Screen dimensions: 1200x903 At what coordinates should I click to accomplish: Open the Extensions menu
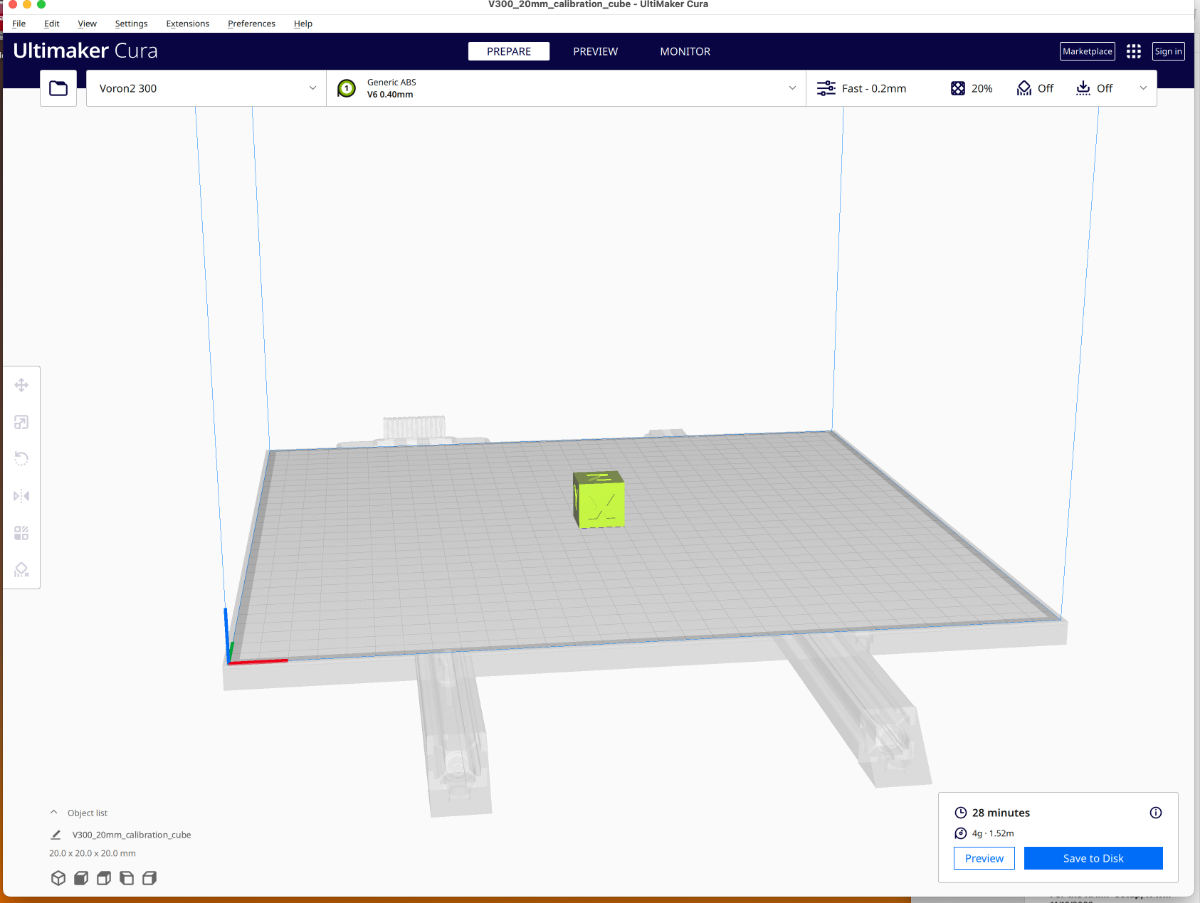(x=188, y=23)
